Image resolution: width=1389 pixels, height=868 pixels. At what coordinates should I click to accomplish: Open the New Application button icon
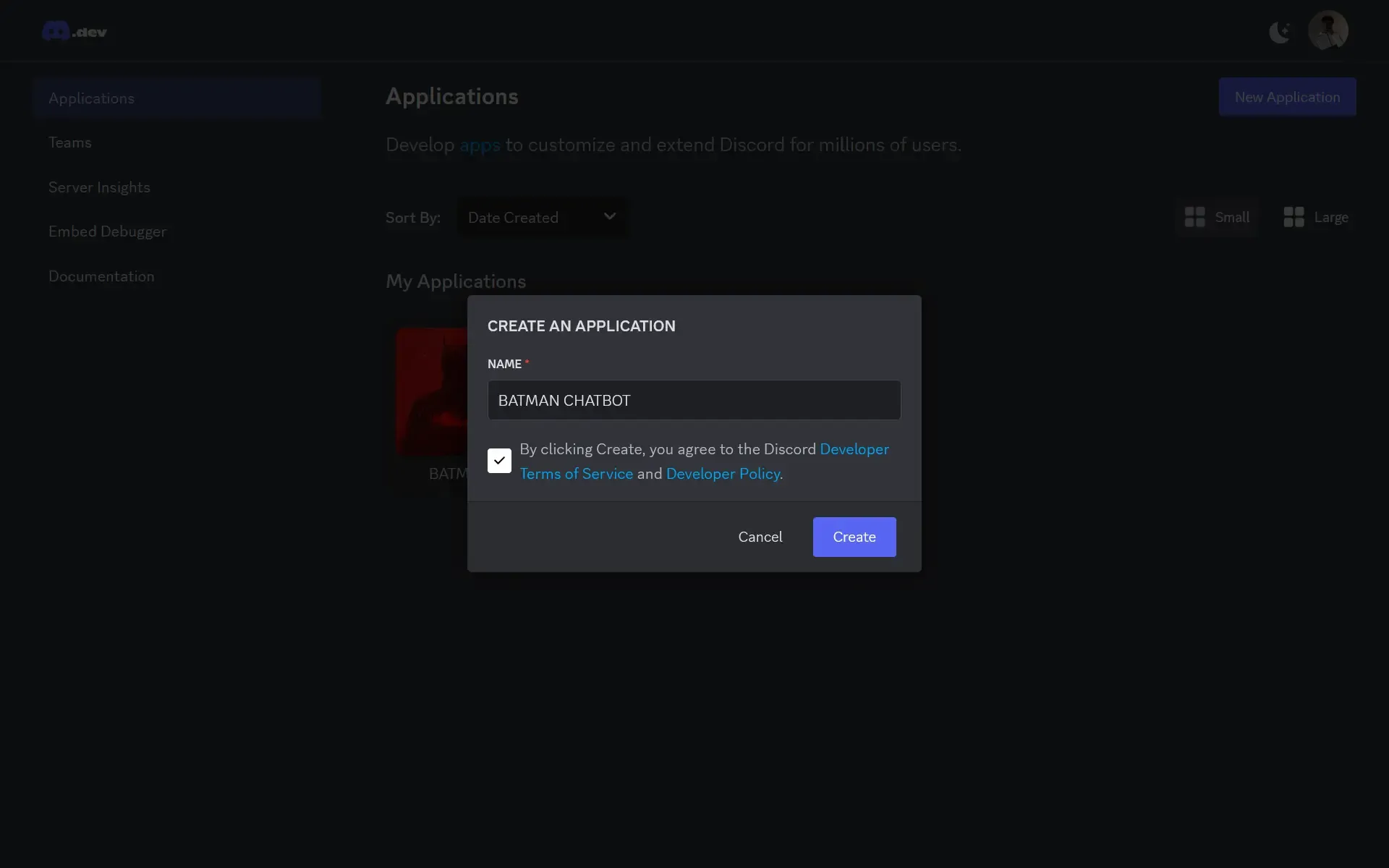1287,96
